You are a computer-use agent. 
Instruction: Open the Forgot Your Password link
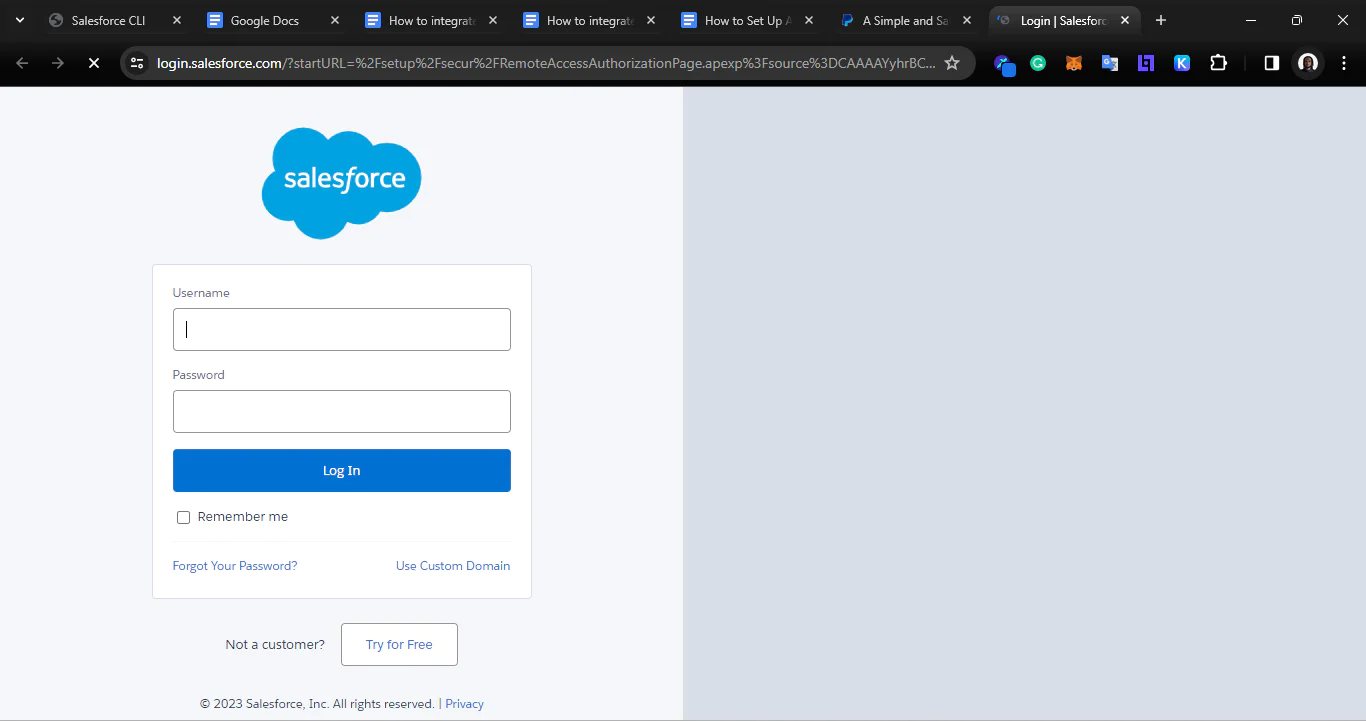point(235,566)
